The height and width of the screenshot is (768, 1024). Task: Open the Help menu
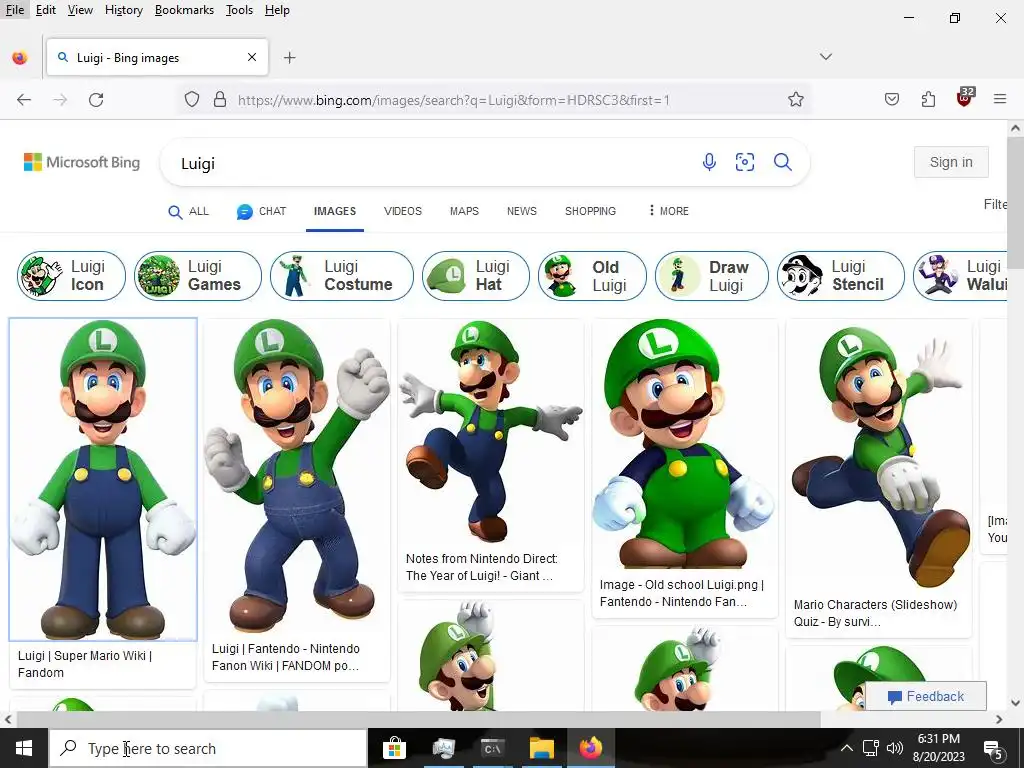[277, 10]
